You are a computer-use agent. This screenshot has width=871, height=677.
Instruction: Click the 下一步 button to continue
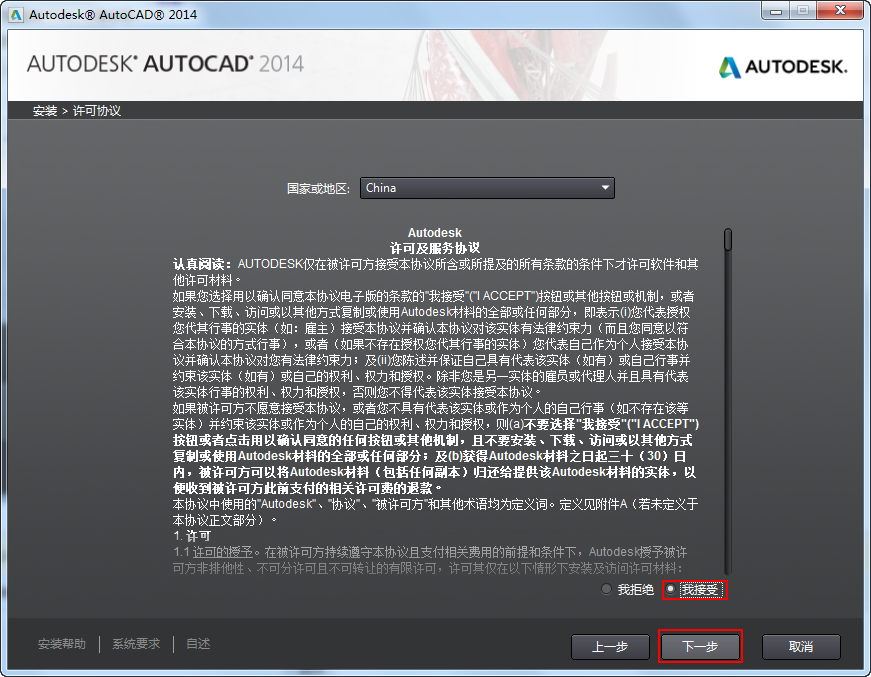pyautogui.click(x=700, y=647)
